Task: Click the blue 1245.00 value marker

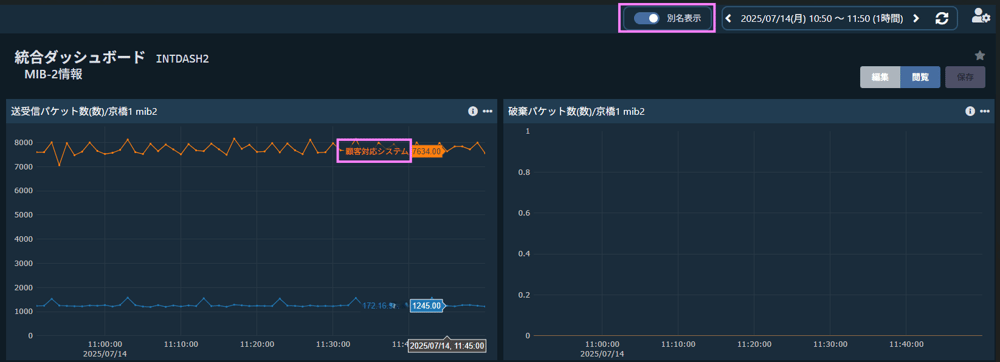Action: coord(427,305)
